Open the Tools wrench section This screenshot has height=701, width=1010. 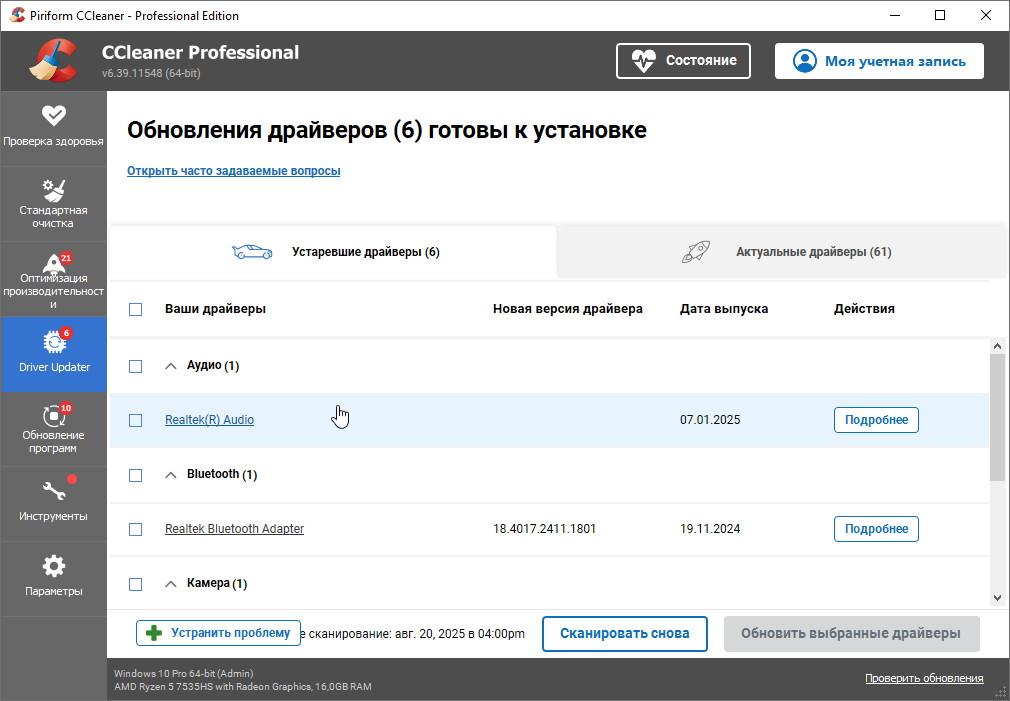53,503
